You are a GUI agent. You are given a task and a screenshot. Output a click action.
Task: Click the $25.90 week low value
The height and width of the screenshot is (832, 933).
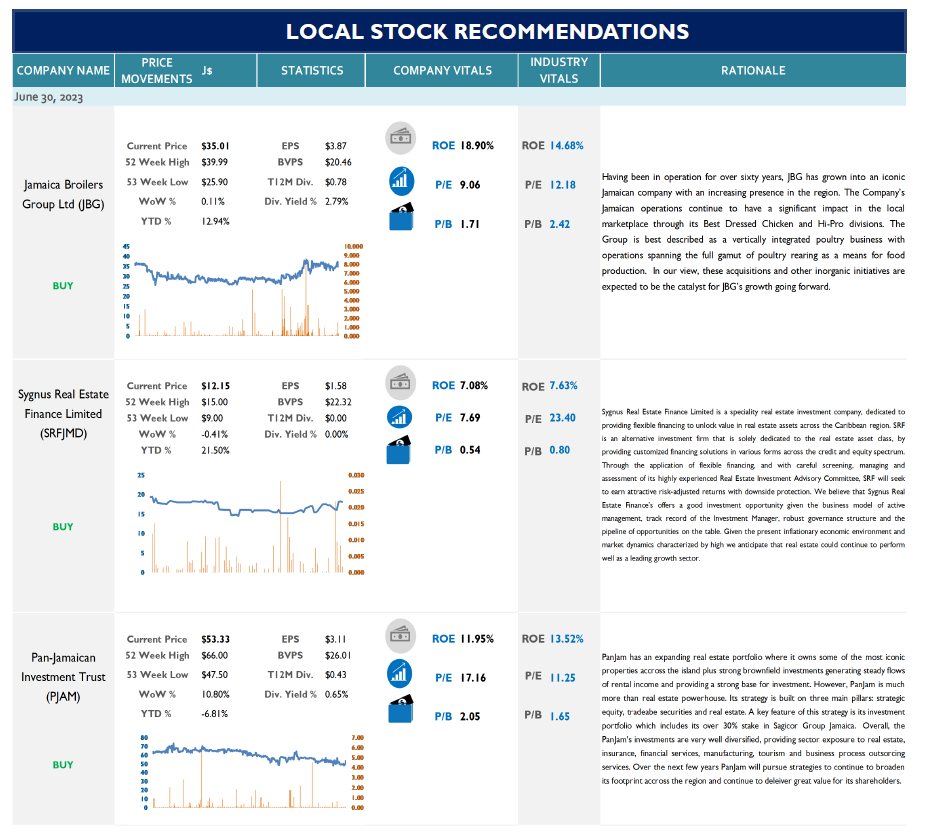pos(217,184)
